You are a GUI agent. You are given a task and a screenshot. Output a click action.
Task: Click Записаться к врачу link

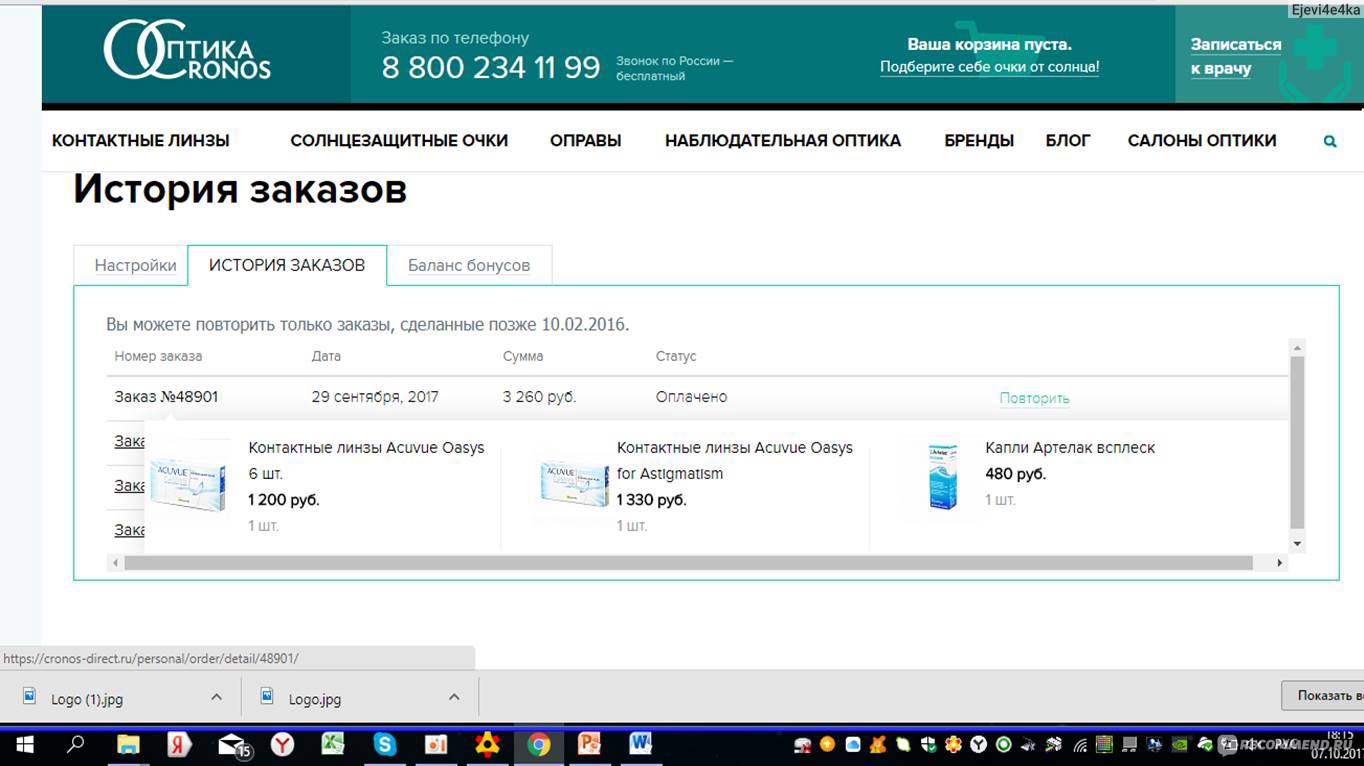[x=1235, y=57]
